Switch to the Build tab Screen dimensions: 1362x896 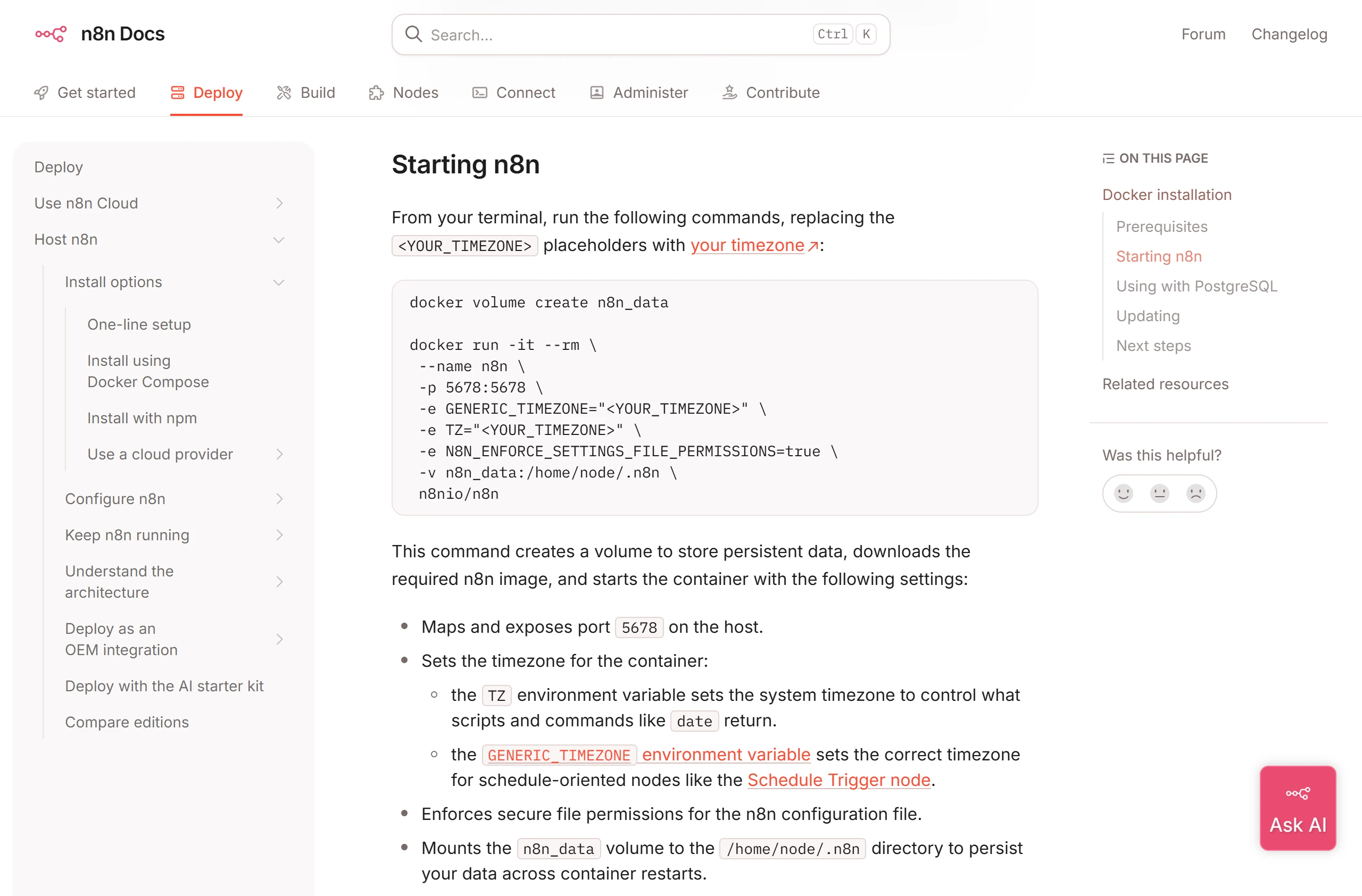point(305,93)
